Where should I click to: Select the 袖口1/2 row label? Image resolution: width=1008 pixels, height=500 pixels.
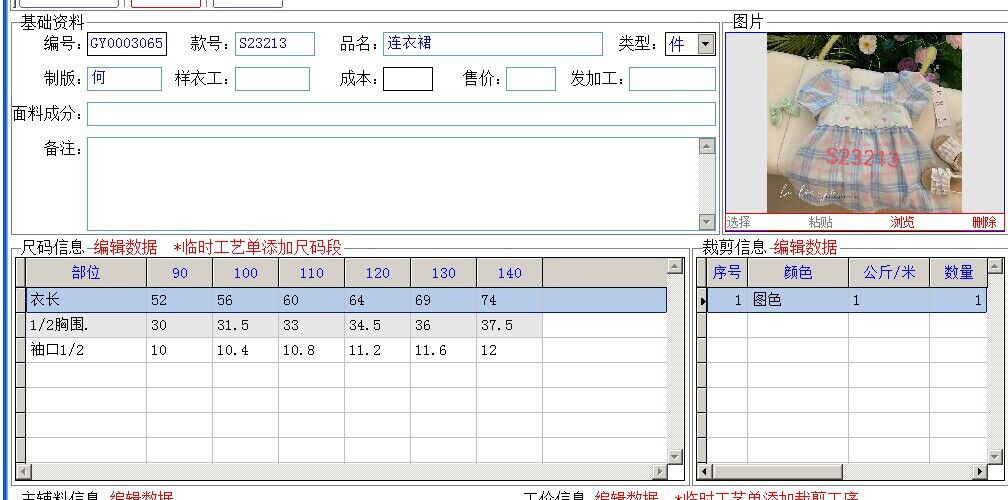[x=86, y=350]
